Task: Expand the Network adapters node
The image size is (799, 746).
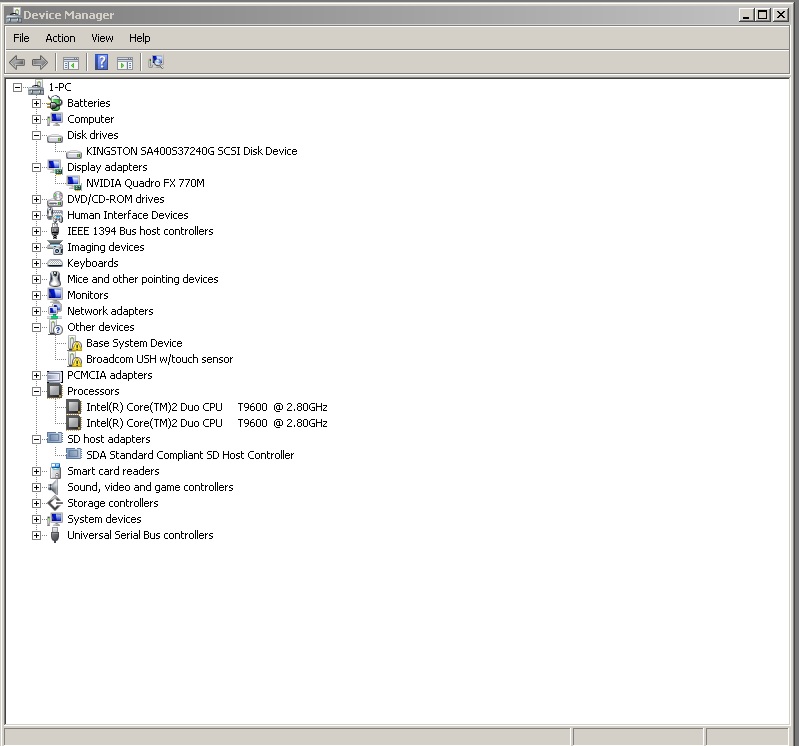Action: point(36,311)
